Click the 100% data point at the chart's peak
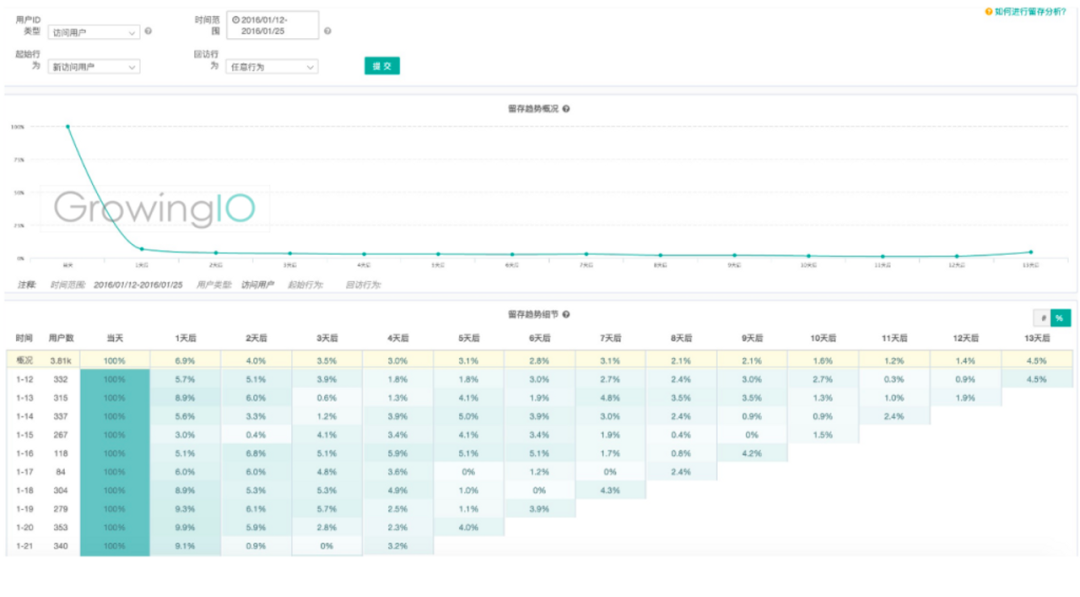Screen dimensions: 1080x597 coord(68,127)
